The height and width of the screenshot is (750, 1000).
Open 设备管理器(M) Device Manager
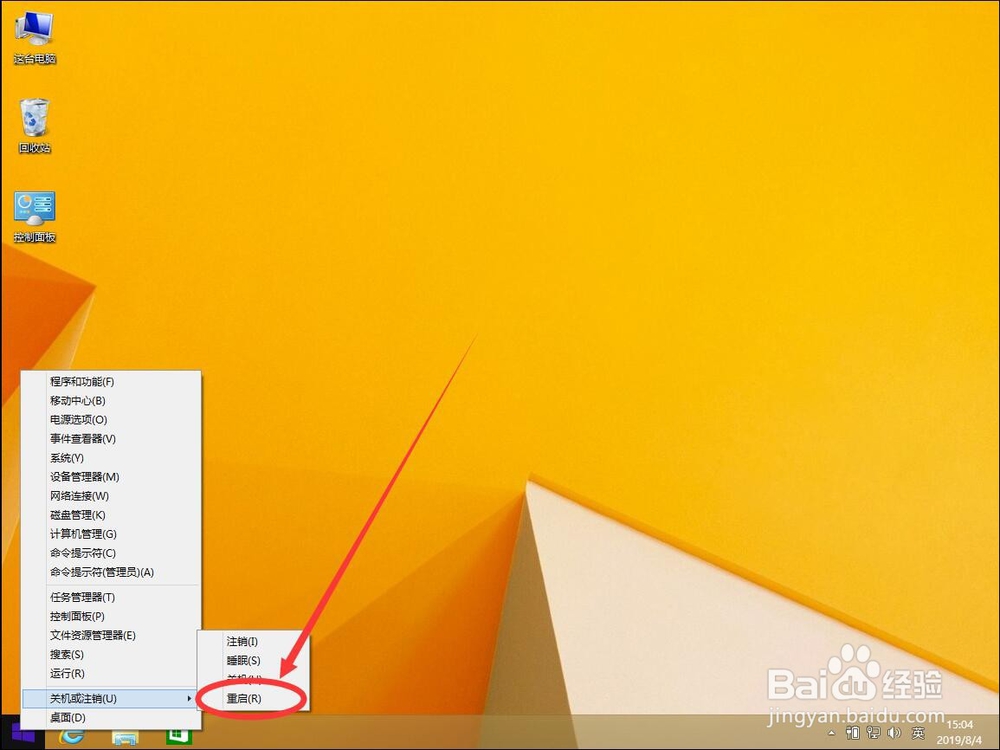click(82, 476)
